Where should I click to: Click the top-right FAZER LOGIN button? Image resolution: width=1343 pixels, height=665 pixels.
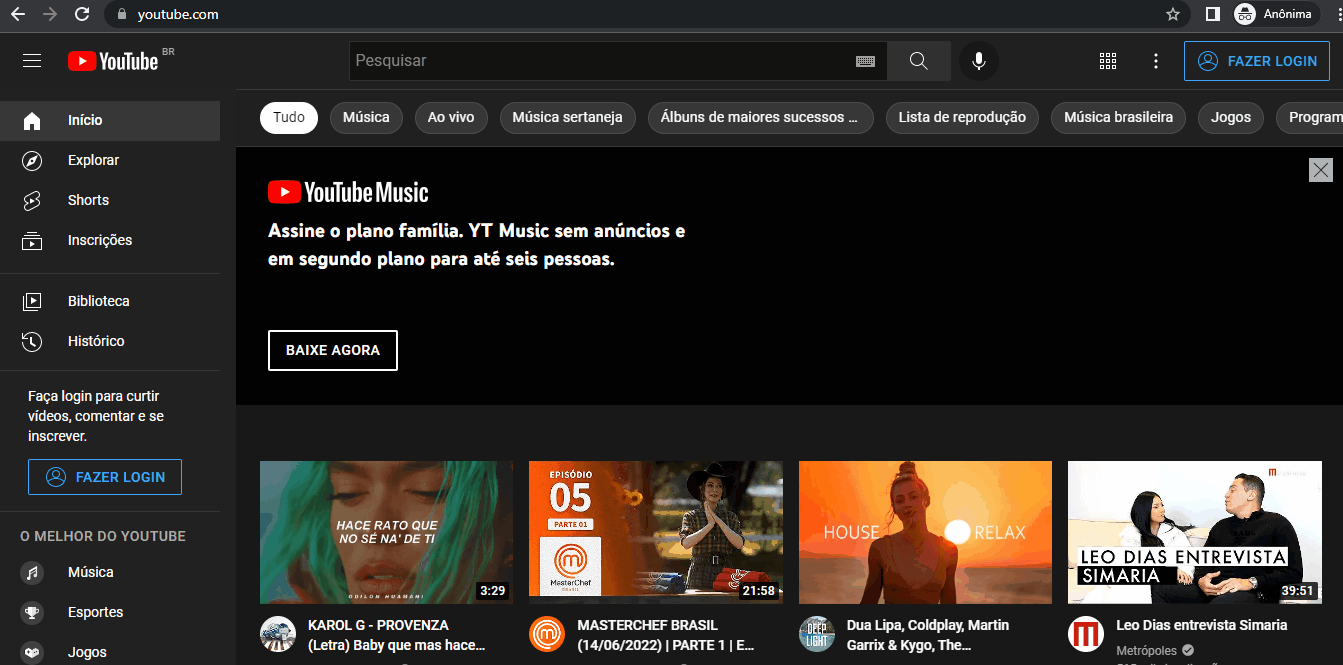[x=1257, y=61]
